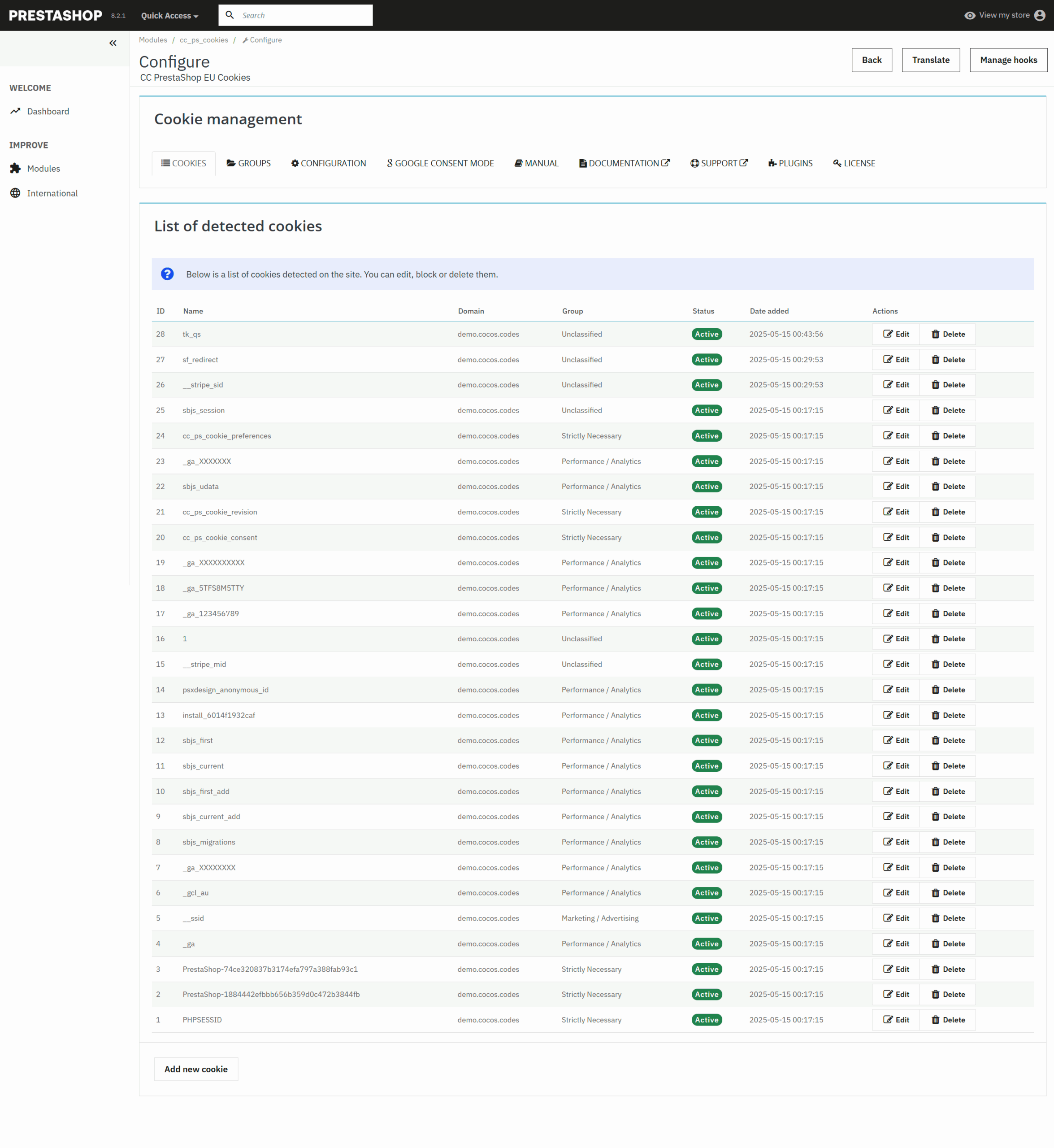The width and height of the screenshot is (1054, 1148).
Task: Open the external Documentation link tab
Action: tap(625, 163)
